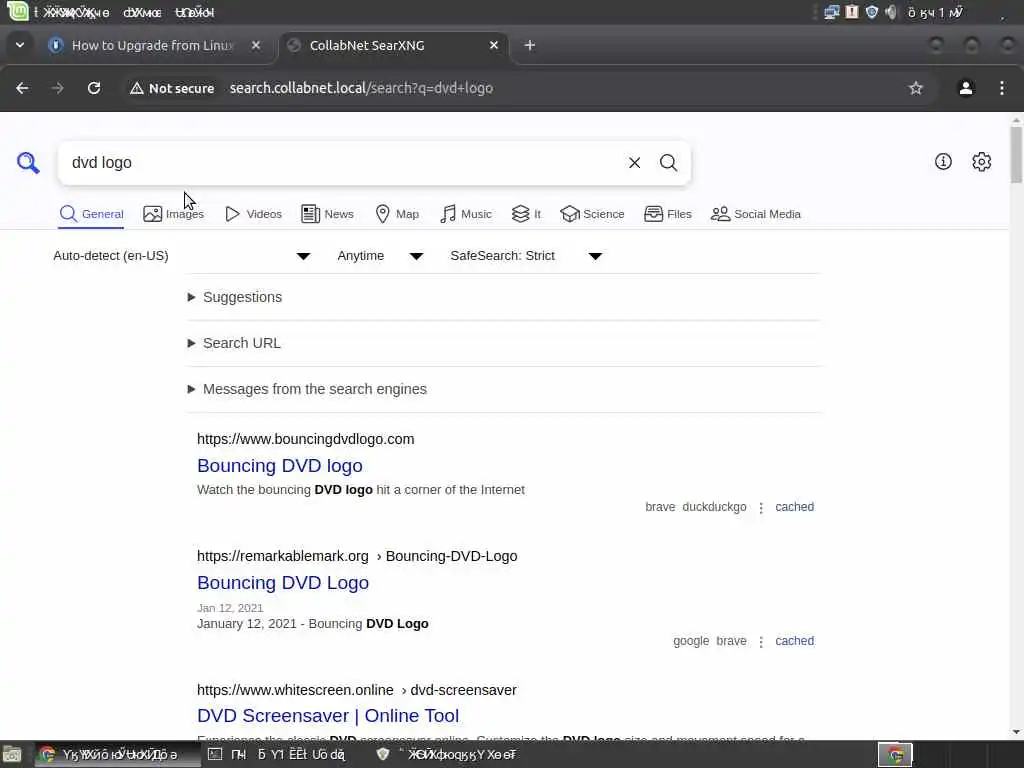This screenshot has height=768, width=1024.
Task: Switch to Files category
Action: coord(667,214)
